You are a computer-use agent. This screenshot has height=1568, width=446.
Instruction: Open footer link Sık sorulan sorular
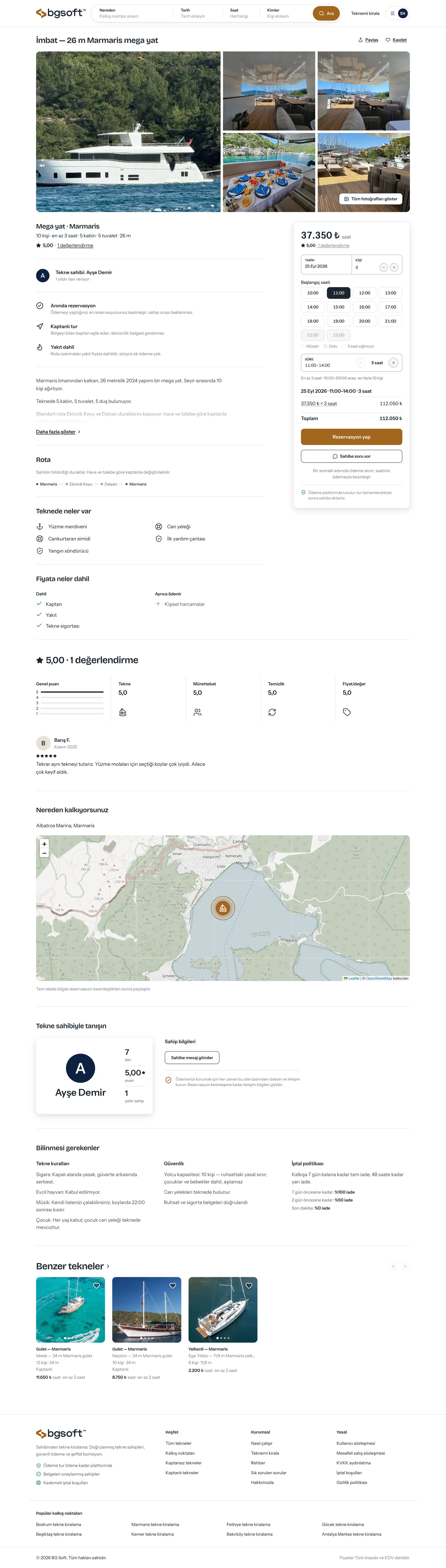(x=268, y=1473)
